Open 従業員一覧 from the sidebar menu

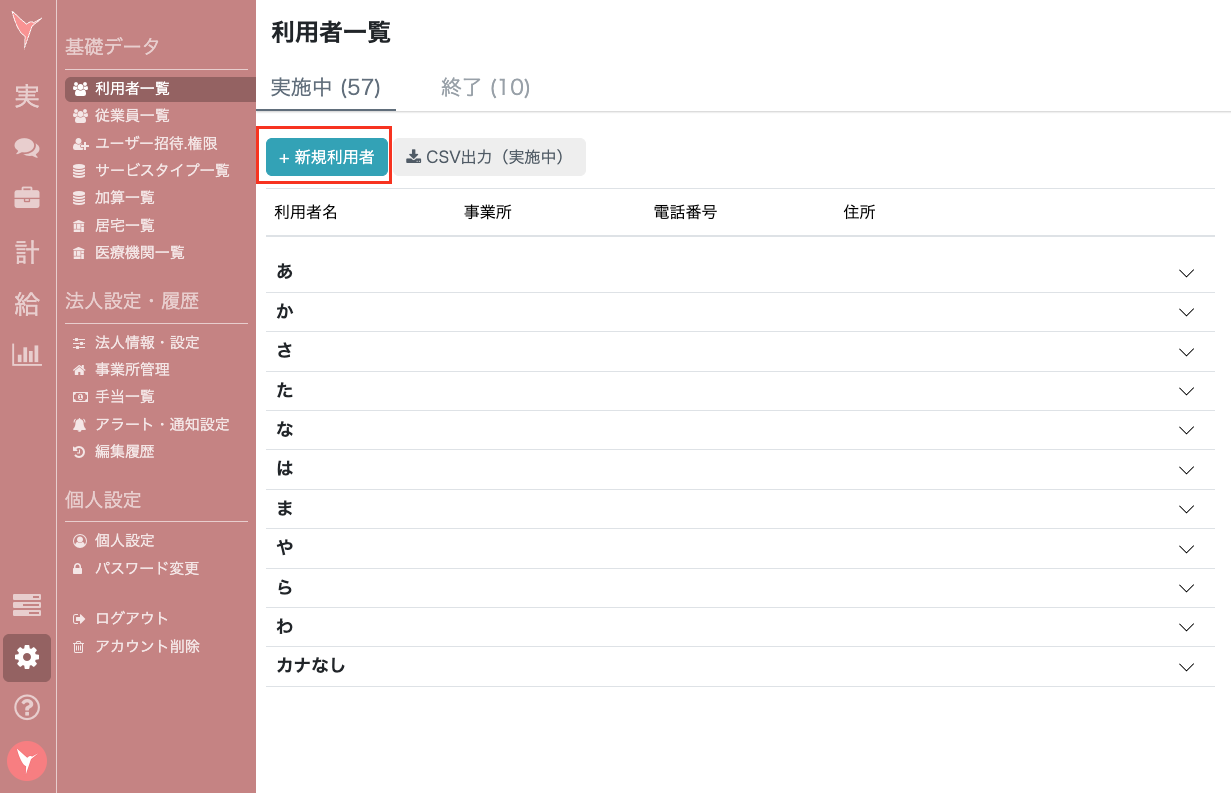[x=130, y=114]
